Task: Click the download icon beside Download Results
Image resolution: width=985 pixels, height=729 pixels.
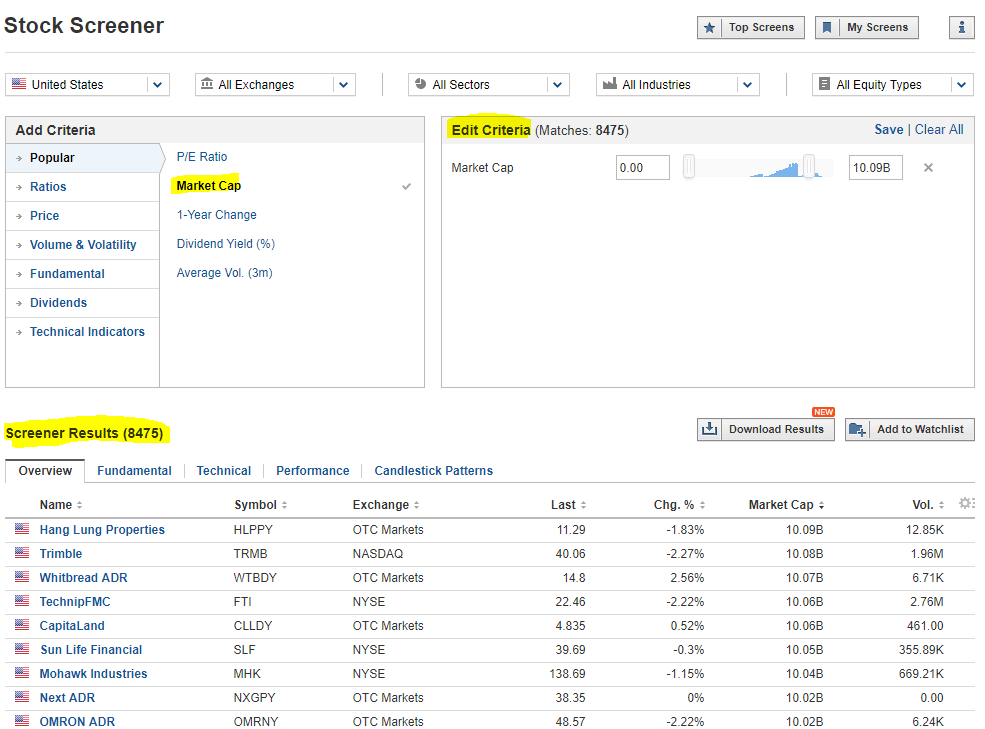Action: (709, 429)
